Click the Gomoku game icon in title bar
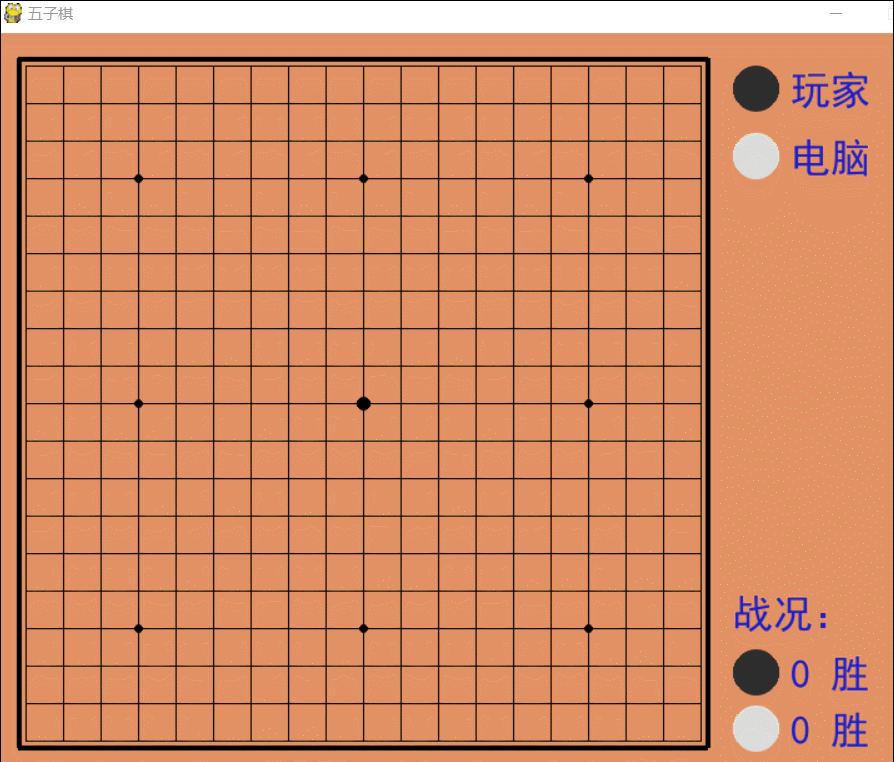The image size is (894, 762). tap(13, 14)
